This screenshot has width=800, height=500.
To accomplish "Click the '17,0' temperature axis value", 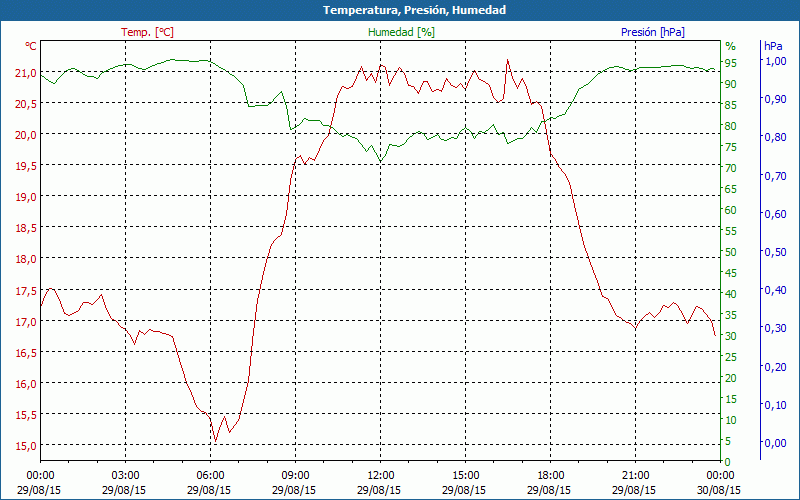I will point(26,322).
